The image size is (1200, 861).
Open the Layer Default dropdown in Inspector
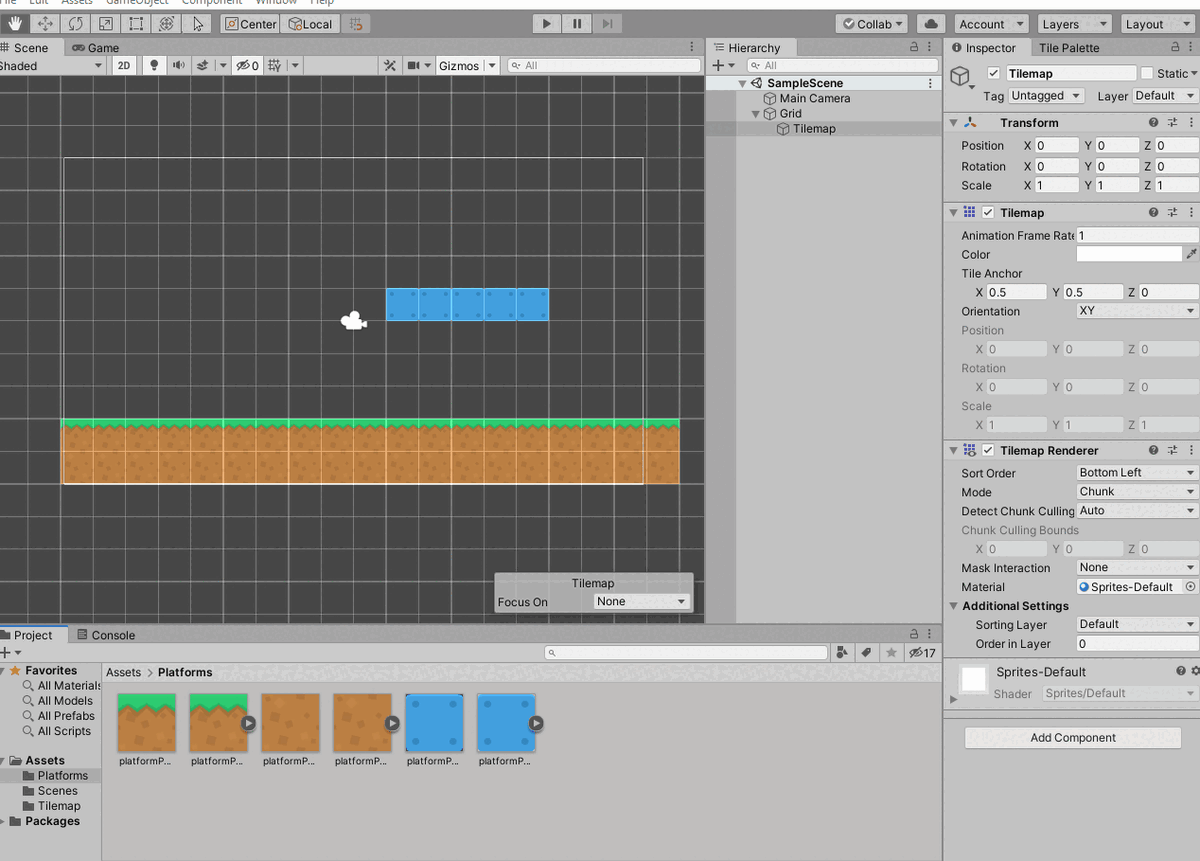(x=1165, y=96)
